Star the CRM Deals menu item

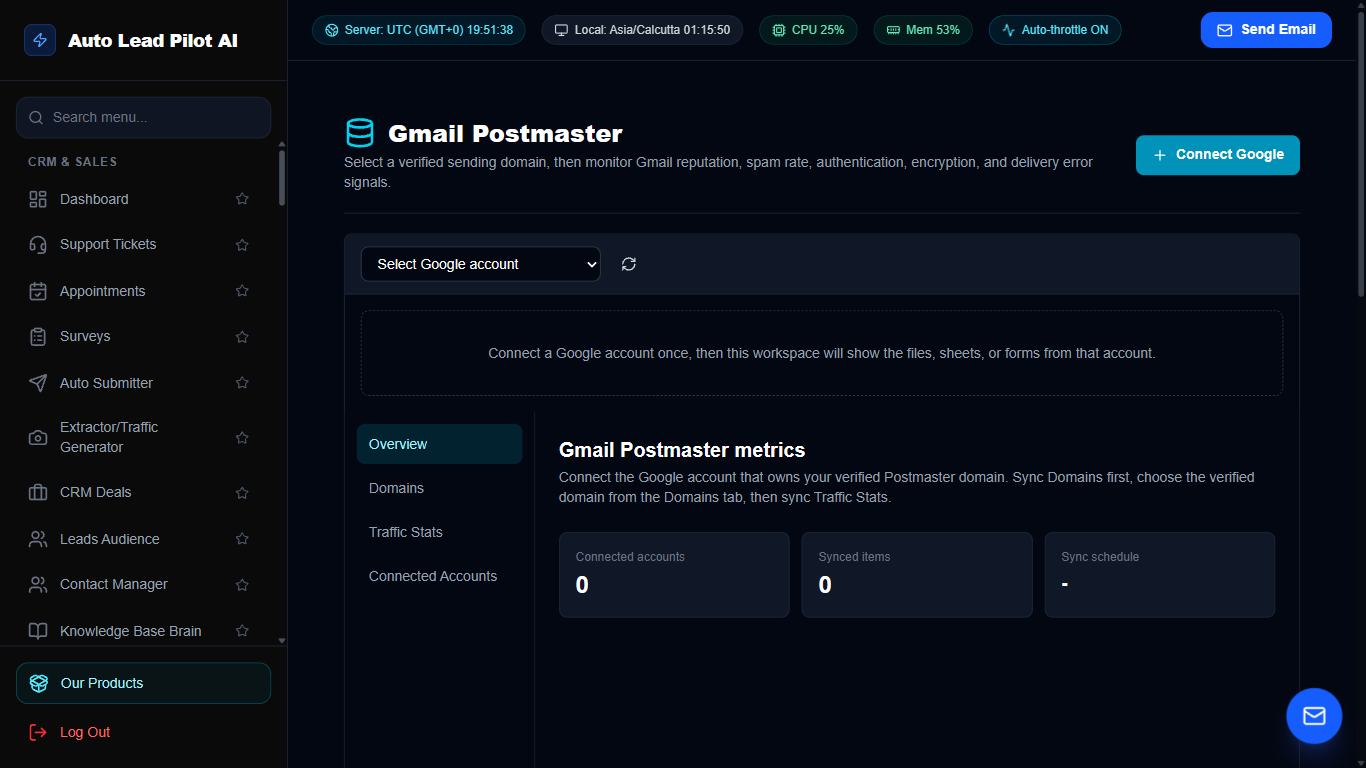[242, 493]
